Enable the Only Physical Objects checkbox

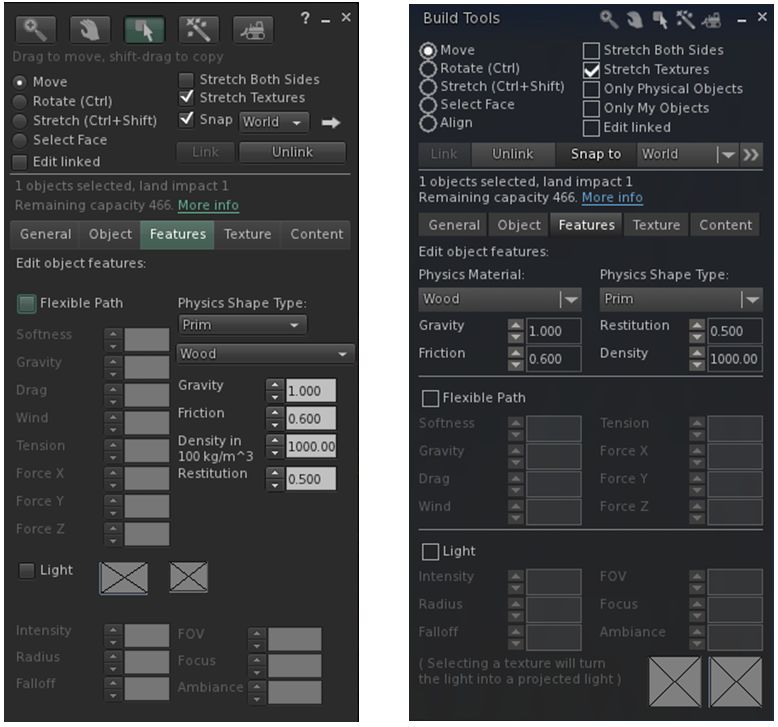pyautogui.click(x=592, y=89)
